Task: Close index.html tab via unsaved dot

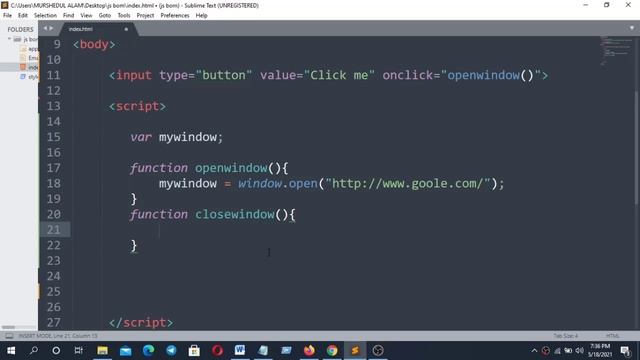Action: pos(126,29)
